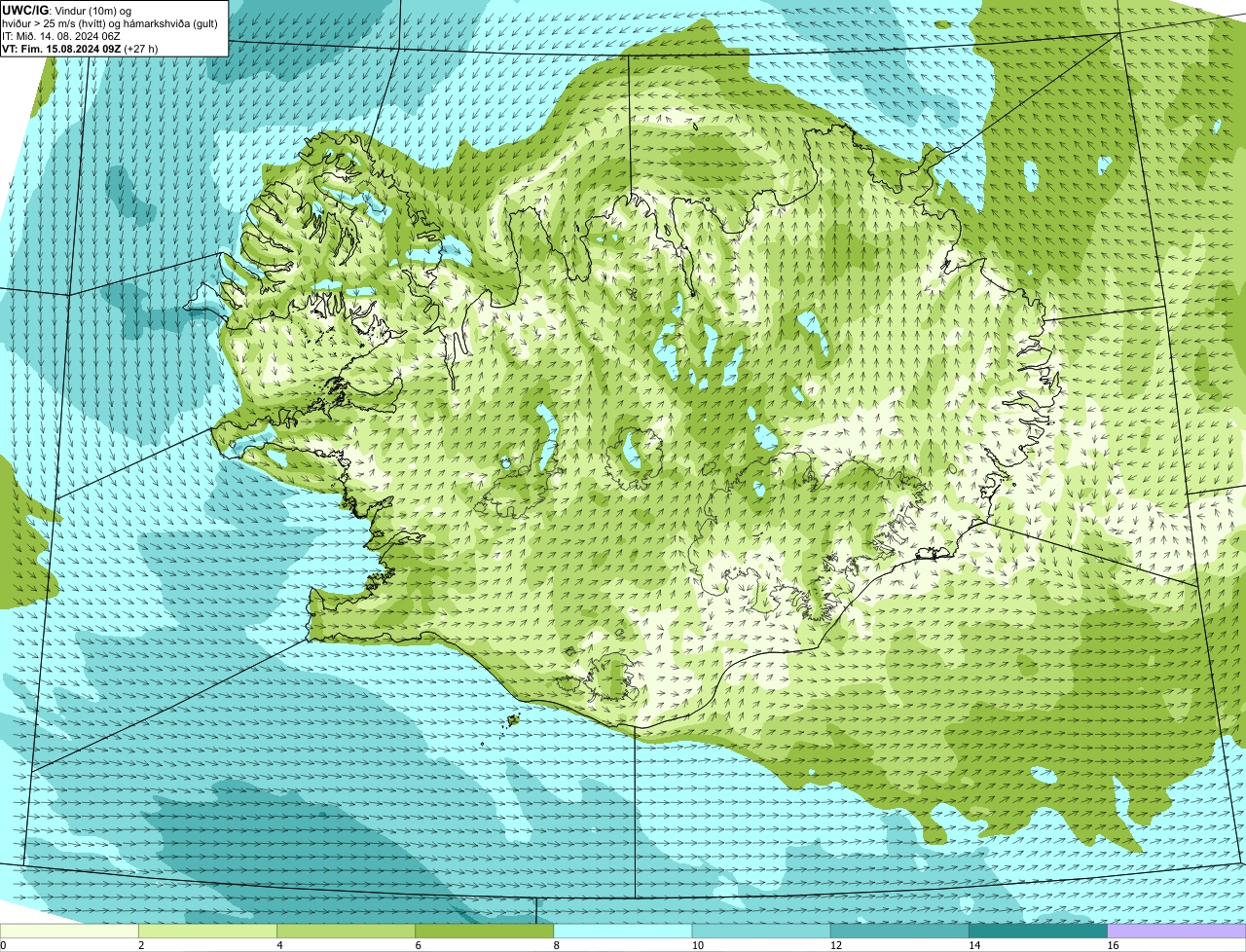Click the text 'hviður > 25 m/s (hvítt) og hámarkshviða (gult)'

pyautogui.click(x=110, y=22)
